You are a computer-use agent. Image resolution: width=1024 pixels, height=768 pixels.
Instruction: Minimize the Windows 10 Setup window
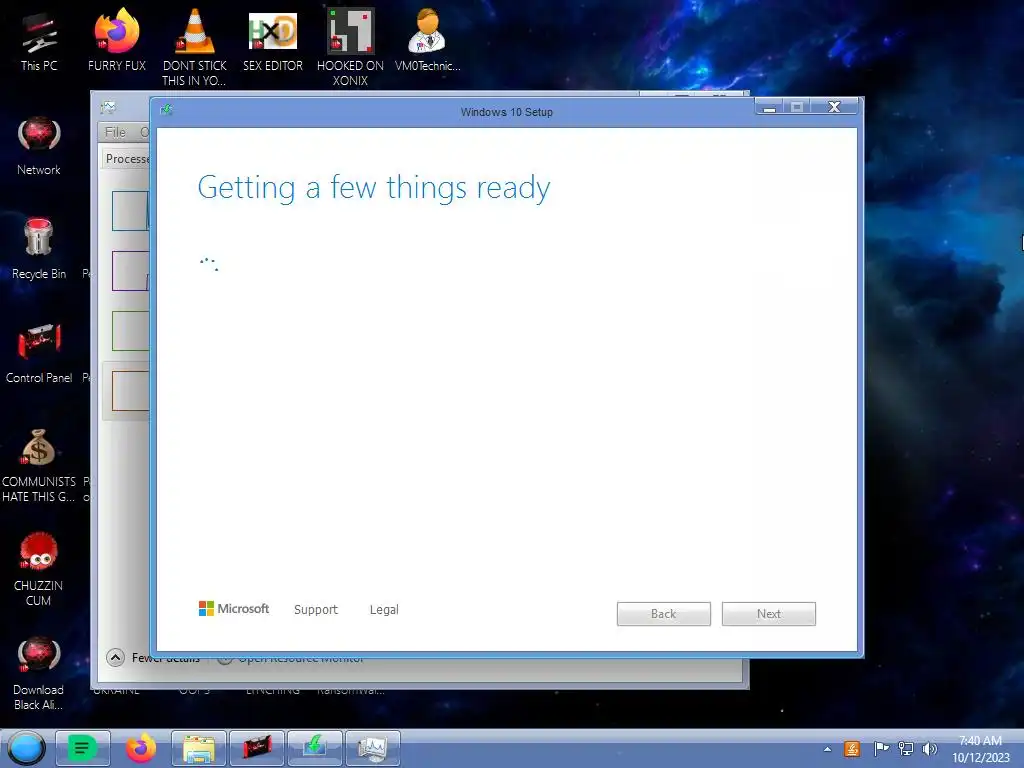coord(770,106)
